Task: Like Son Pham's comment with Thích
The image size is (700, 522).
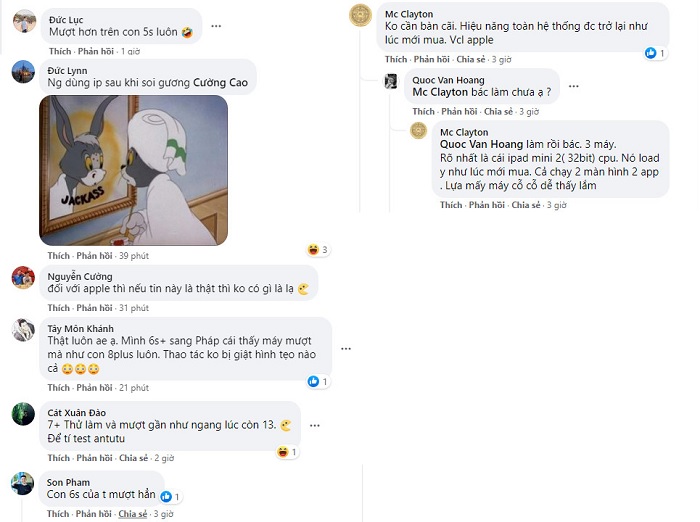Action: pos(59,514)
